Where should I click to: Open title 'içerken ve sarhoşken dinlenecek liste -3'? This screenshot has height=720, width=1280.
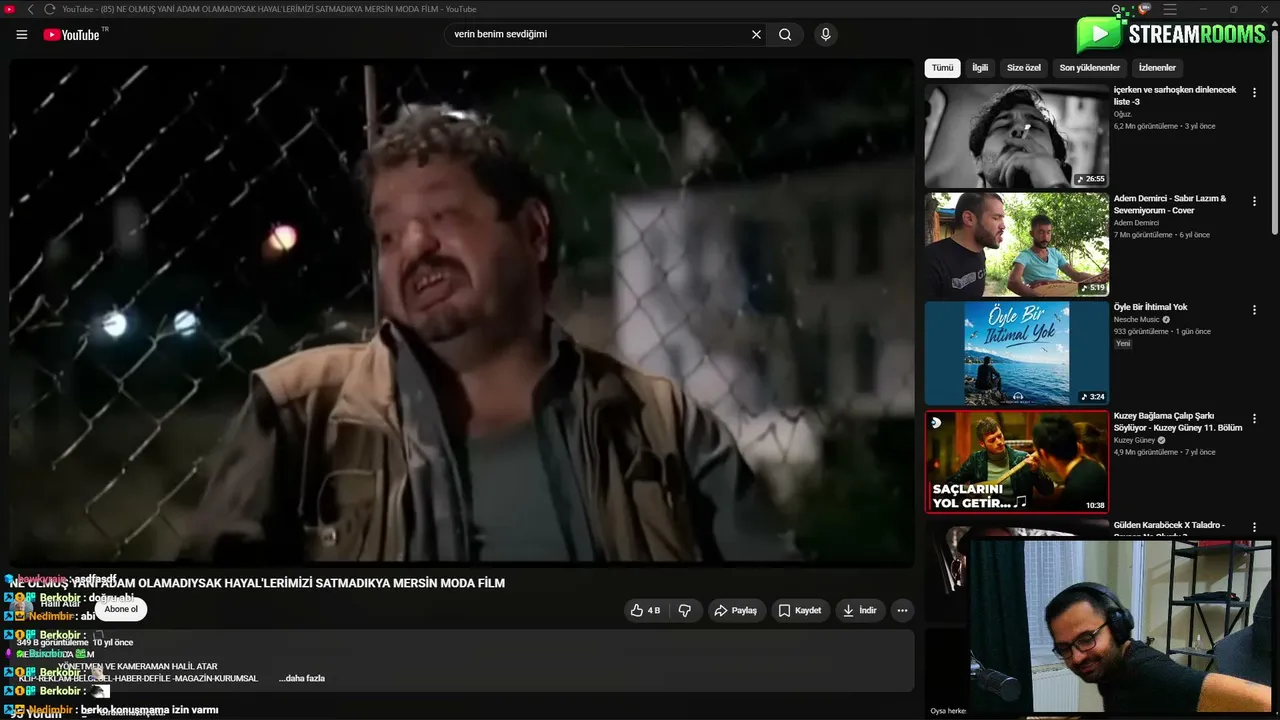click(x=1175, y=96)
